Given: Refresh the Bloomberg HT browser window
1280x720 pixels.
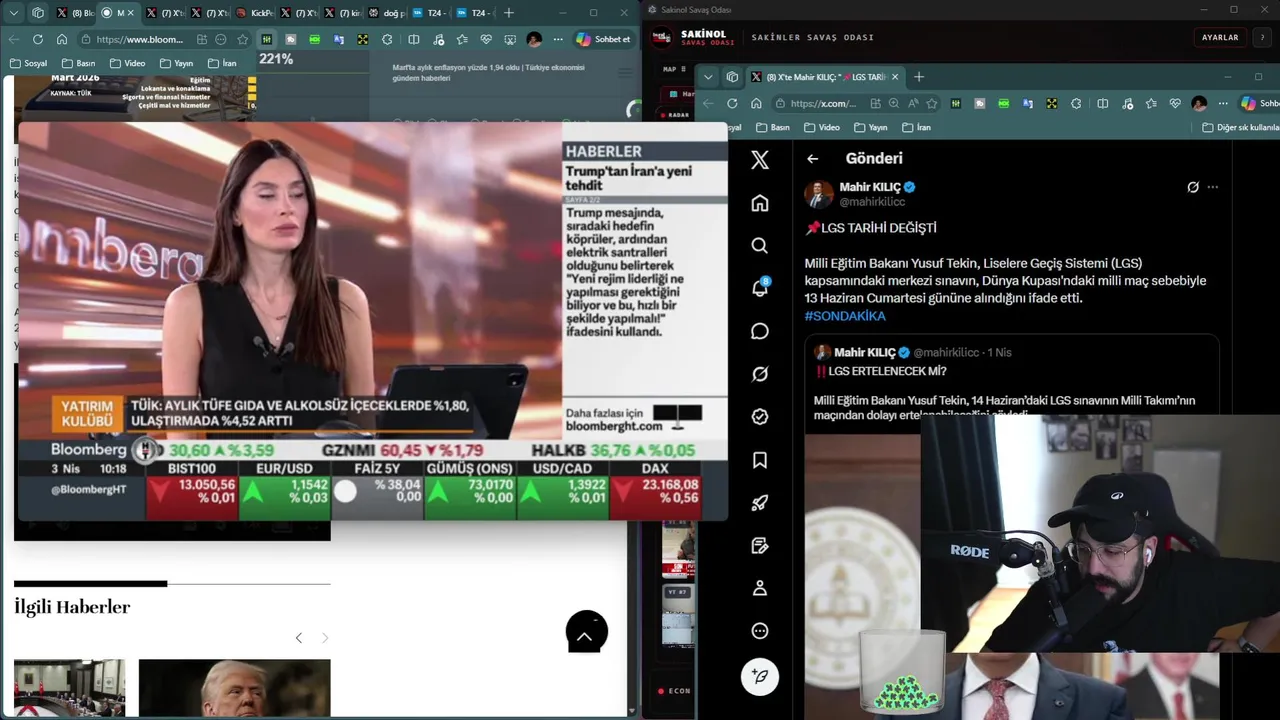Looking at the screenshot, I should click(x=38, y=39).
